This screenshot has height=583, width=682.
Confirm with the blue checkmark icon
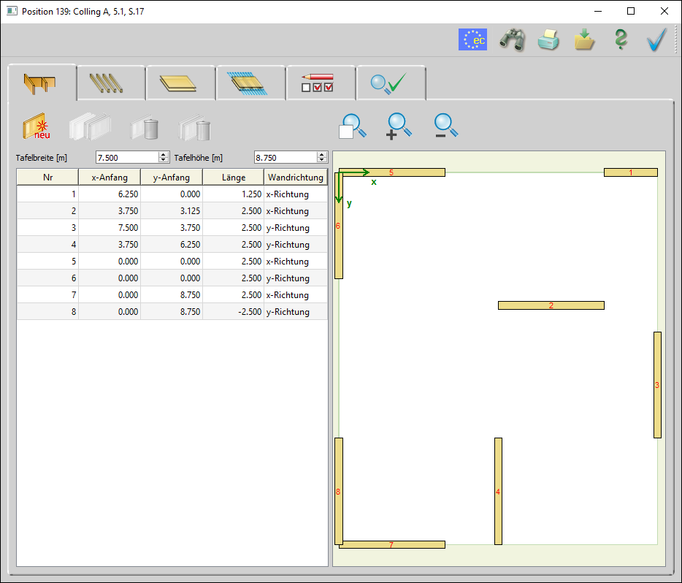tap(656, 40)
